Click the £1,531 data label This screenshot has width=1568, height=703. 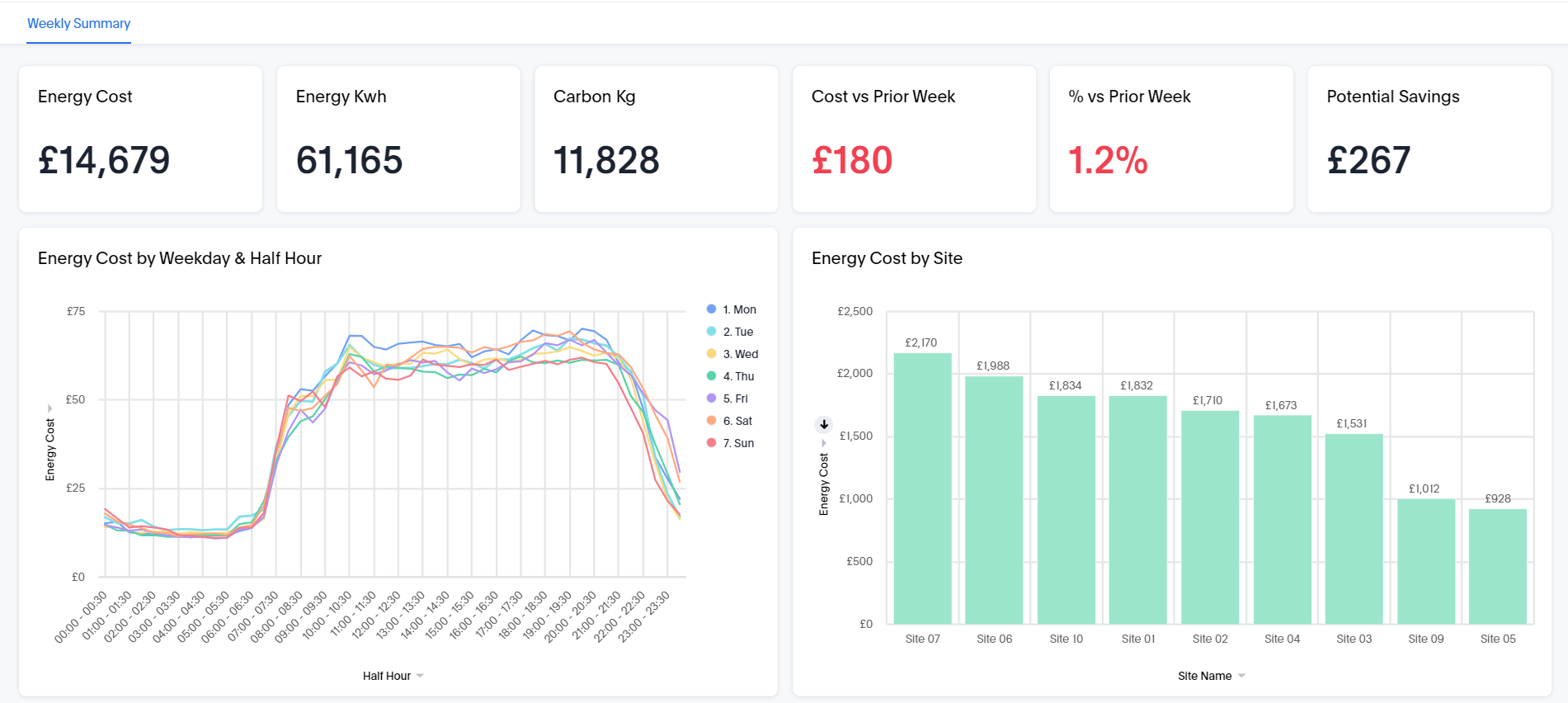[1352, 423]
